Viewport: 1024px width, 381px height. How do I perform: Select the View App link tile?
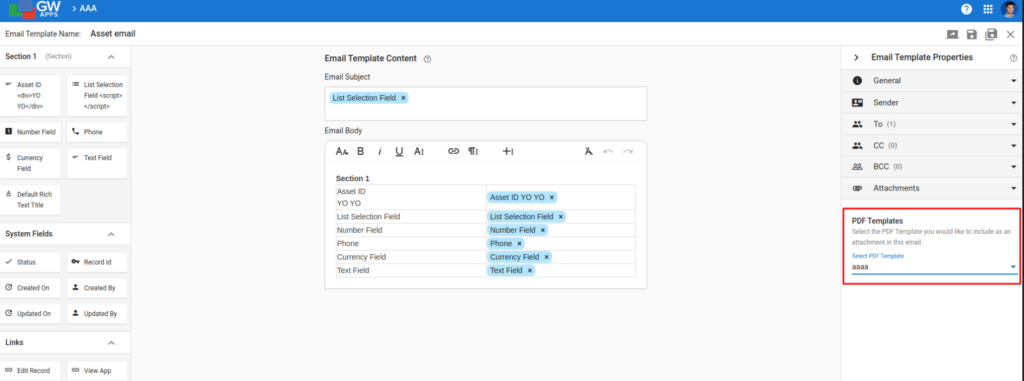click(x=97, y=371)
